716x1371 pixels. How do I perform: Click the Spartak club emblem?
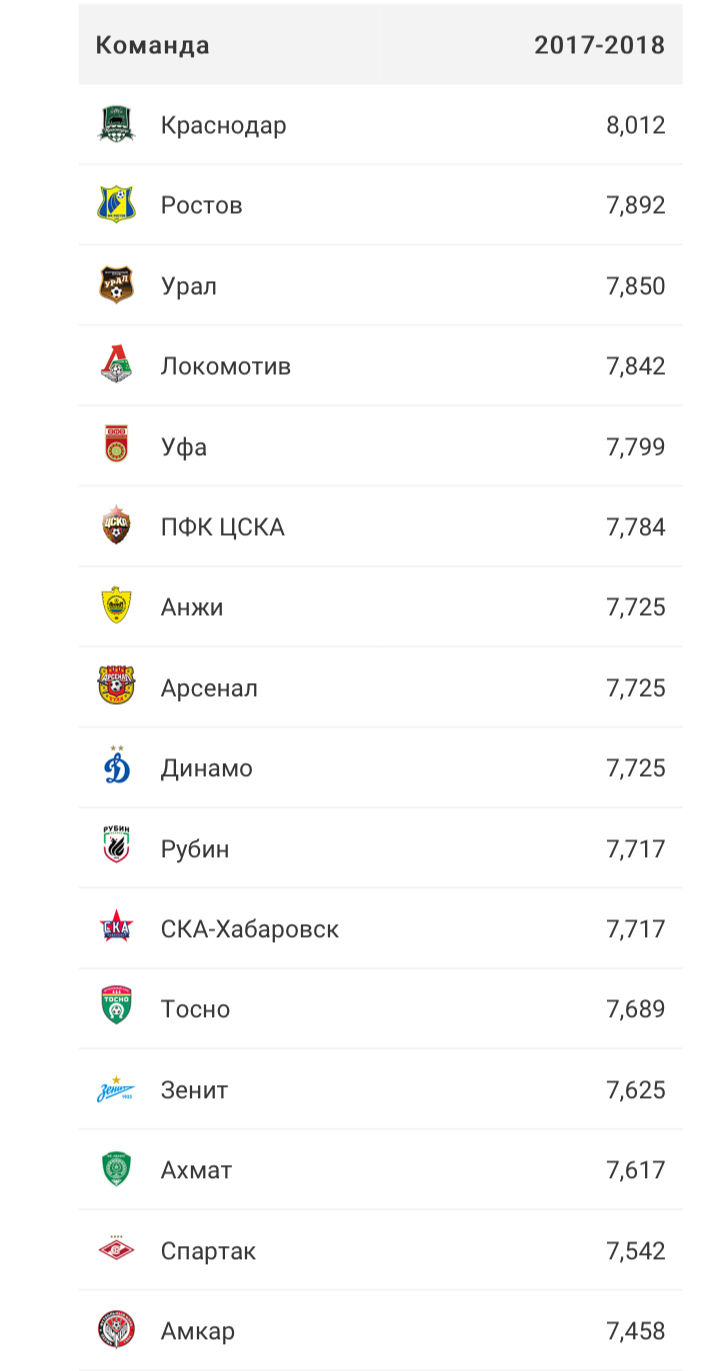click(x=116, y=1250)
